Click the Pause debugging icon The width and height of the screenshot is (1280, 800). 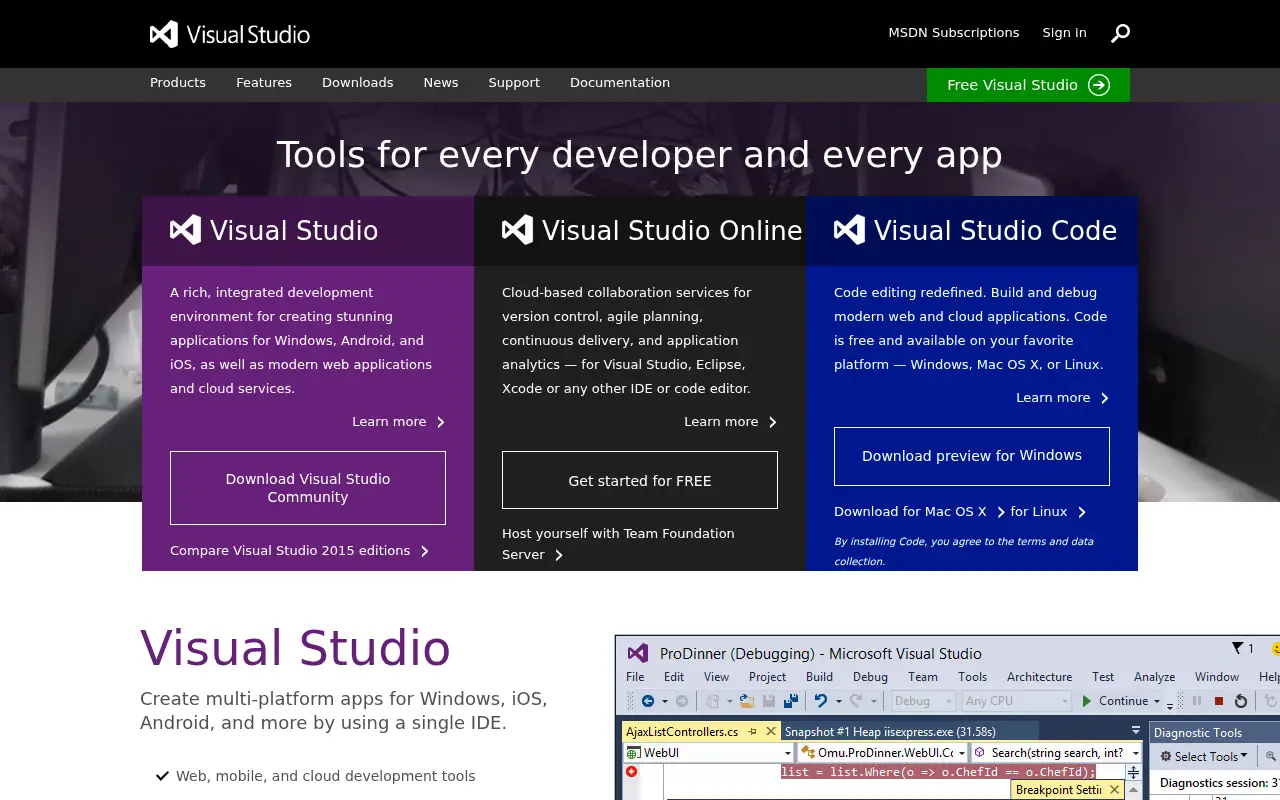tap(1197, 701)
